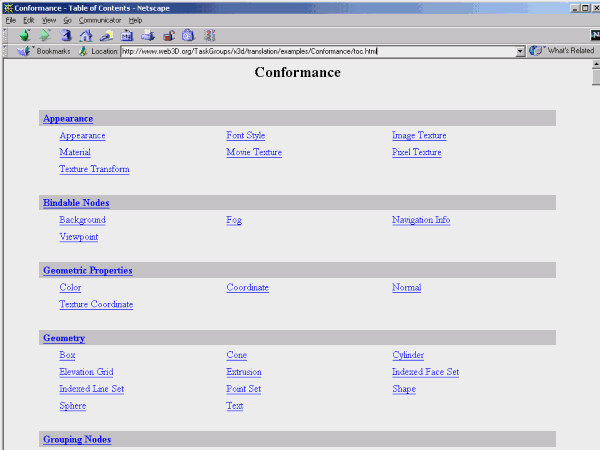Click the vertical scrollbar up arrow

(595, 65)
